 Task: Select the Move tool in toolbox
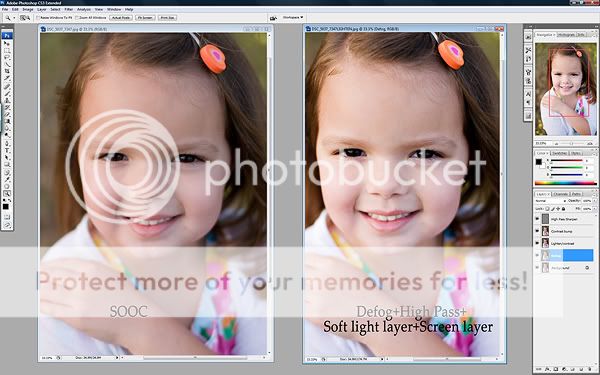pos(7,43)
